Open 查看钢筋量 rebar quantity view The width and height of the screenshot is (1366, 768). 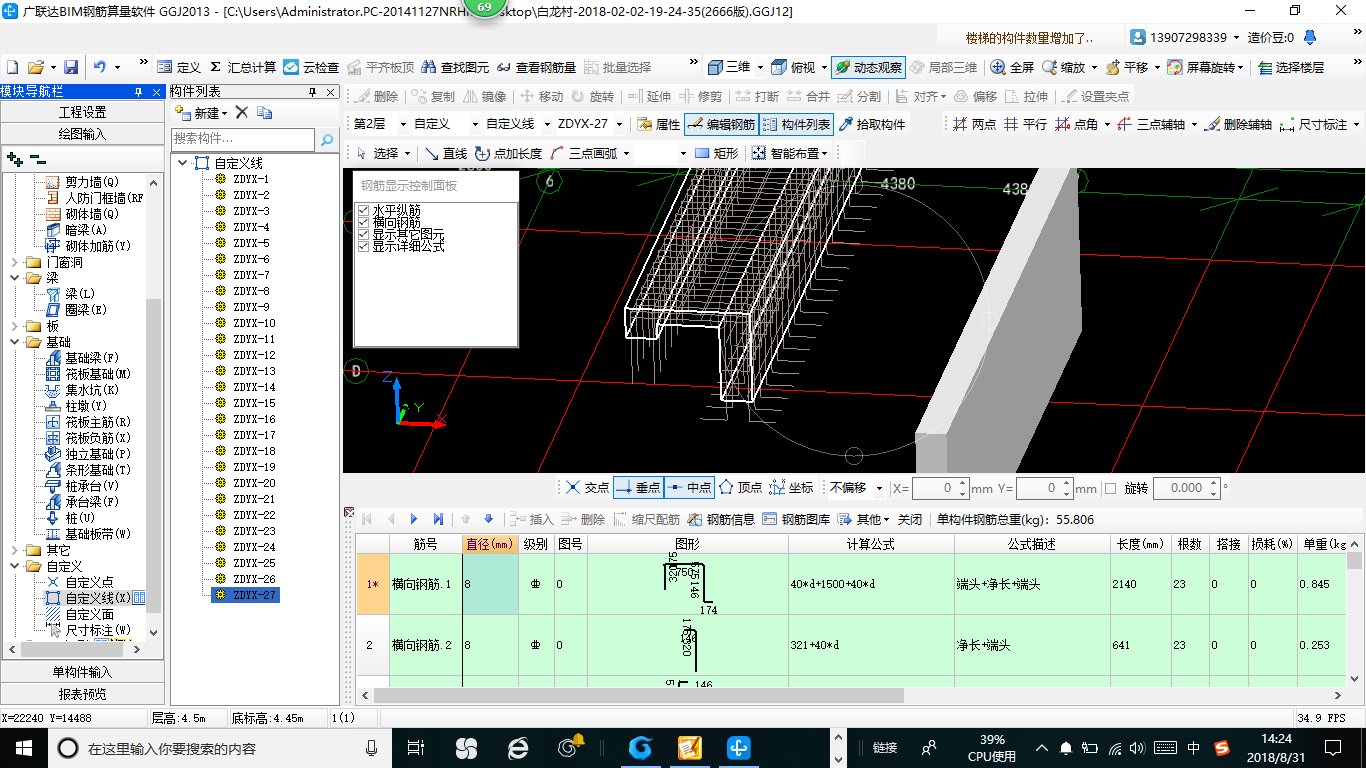pyautogui.click(x=536, y=67)
